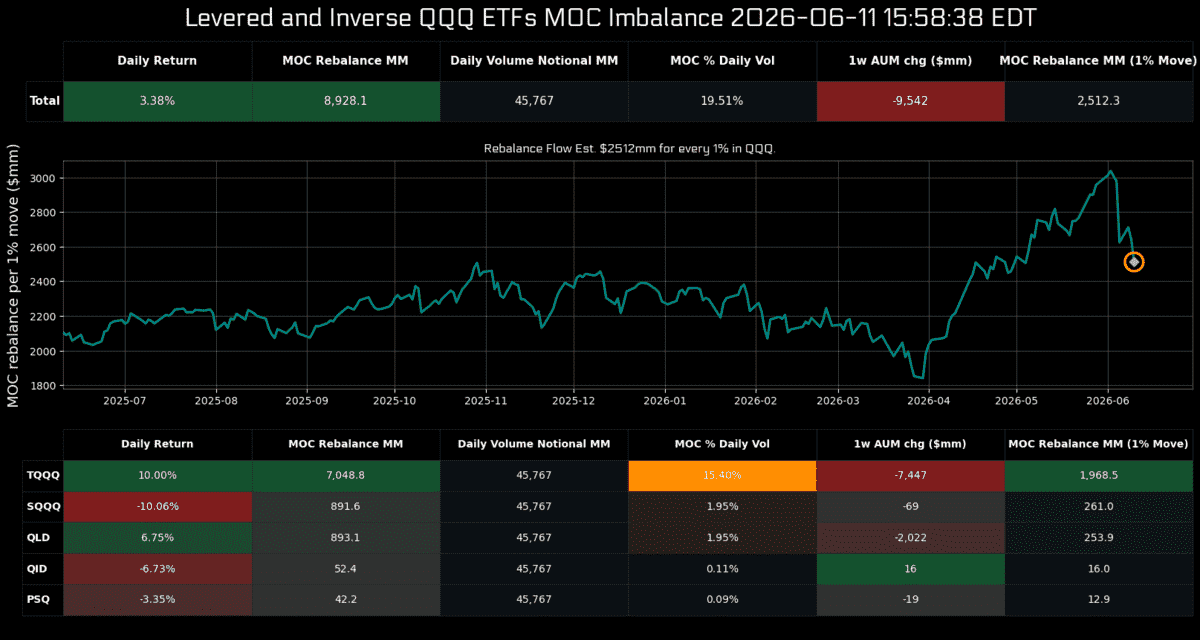This screenshot has width=1200, height=640.
Task: Click the TQQQ row label
Action: click(45, 475)
